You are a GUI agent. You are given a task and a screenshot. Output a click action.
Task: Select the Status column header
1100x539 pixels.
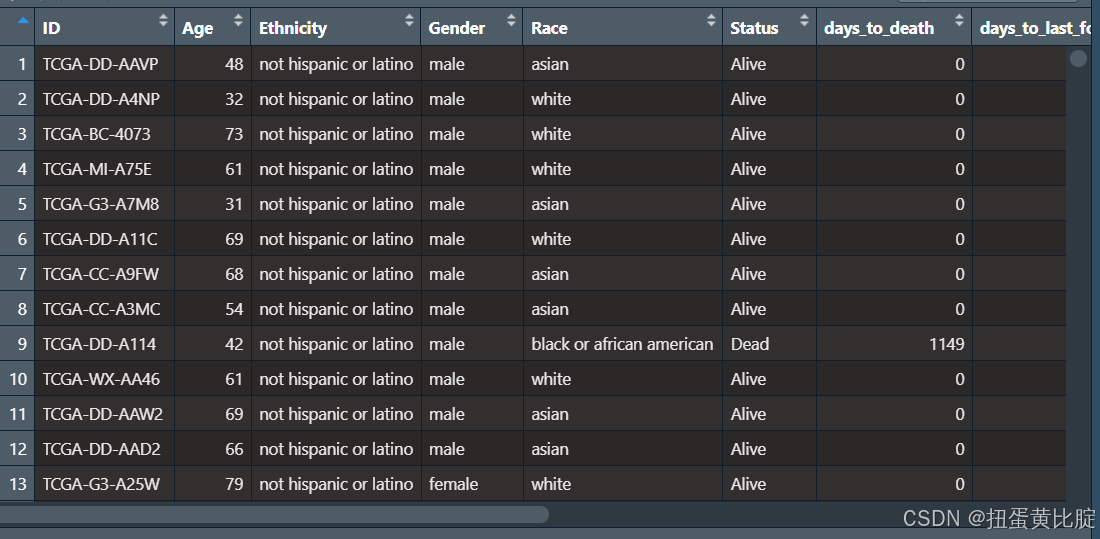point(770,27)
